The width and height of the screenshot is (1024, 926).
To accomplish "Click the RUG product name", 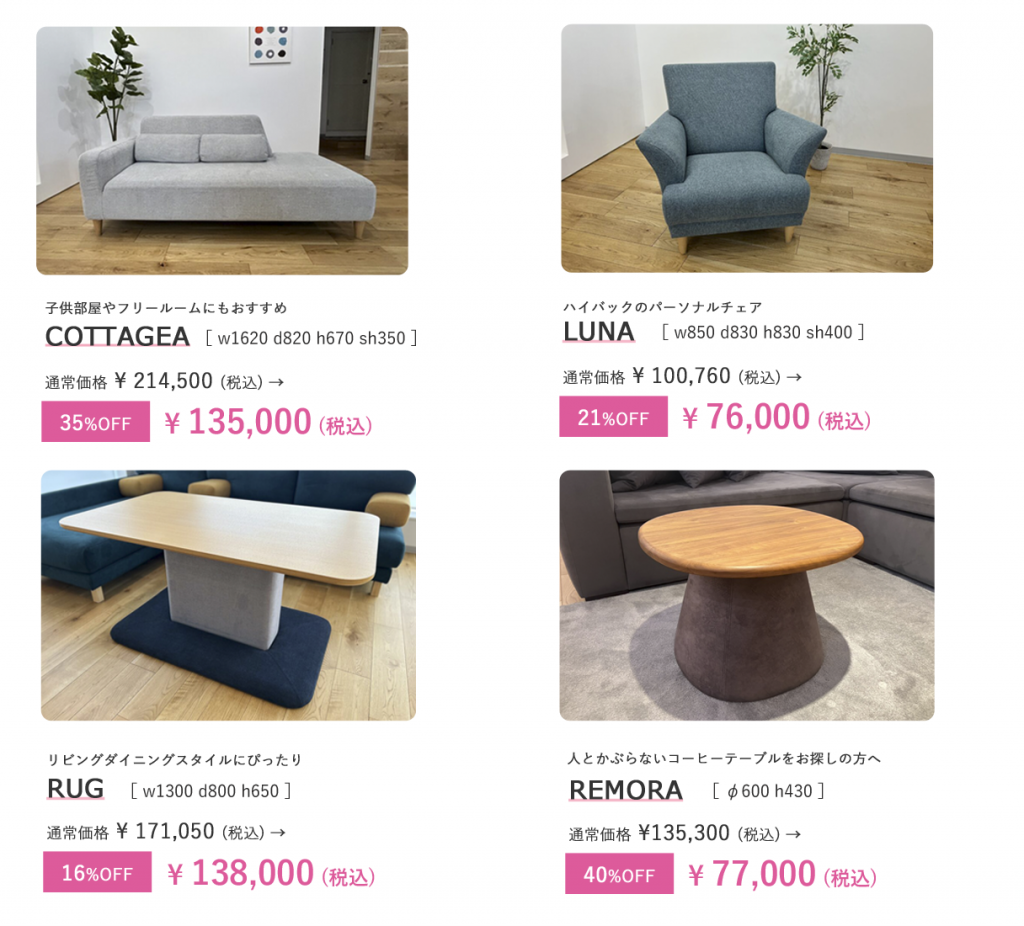I will click(76, 789).
